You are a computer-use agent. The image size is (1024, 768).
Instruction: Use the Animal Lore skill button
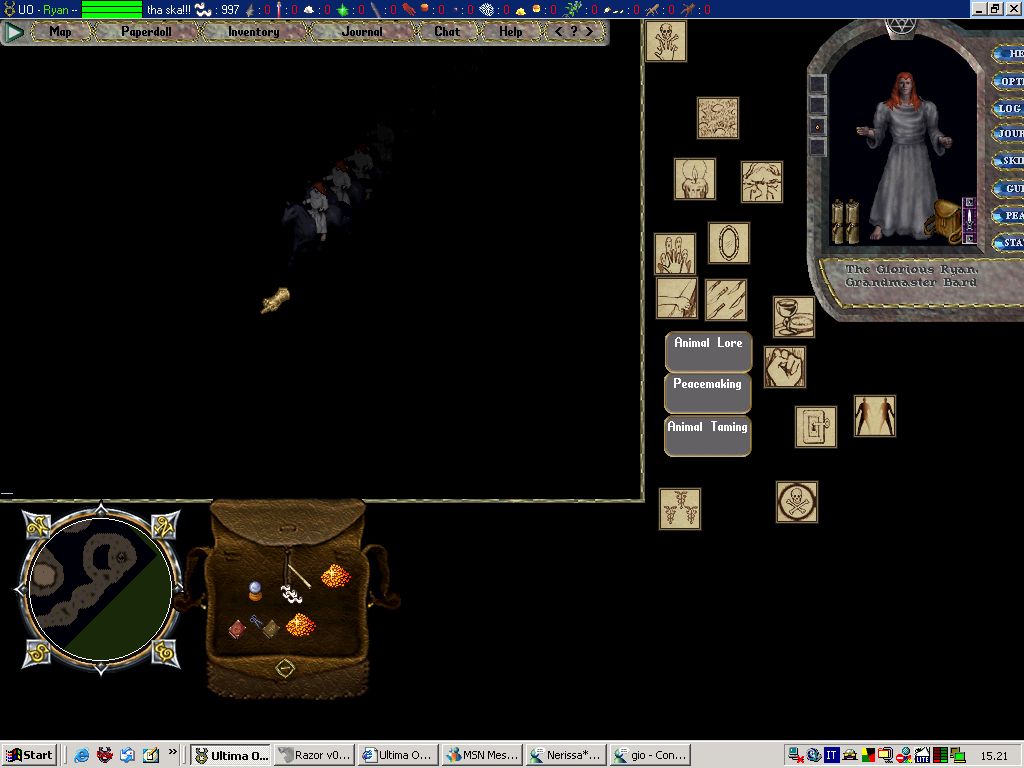tap(708, 351)
